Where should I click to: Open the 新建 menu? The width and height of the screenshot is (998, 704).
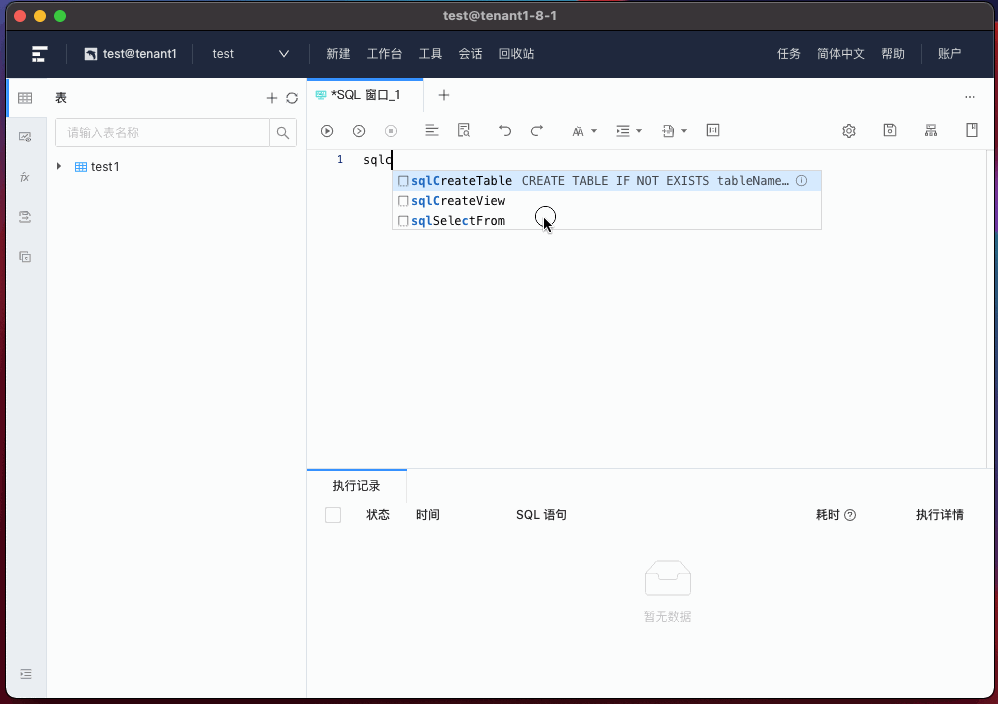pos(339,54)
